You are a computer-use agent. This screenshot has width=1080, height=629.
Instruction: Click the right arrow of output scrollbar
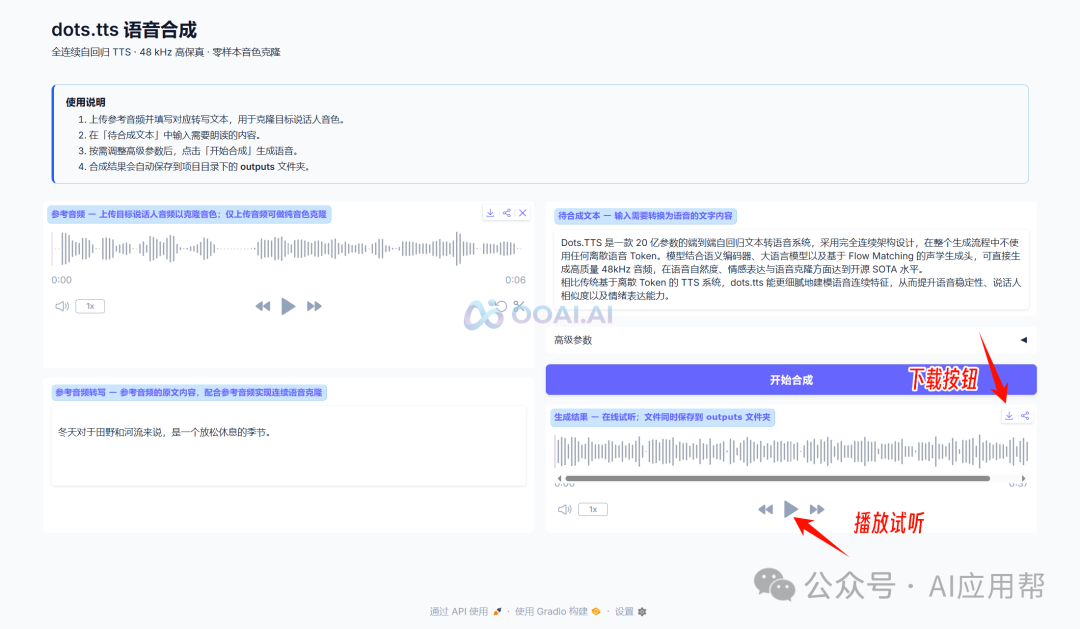coord(1024,478)
